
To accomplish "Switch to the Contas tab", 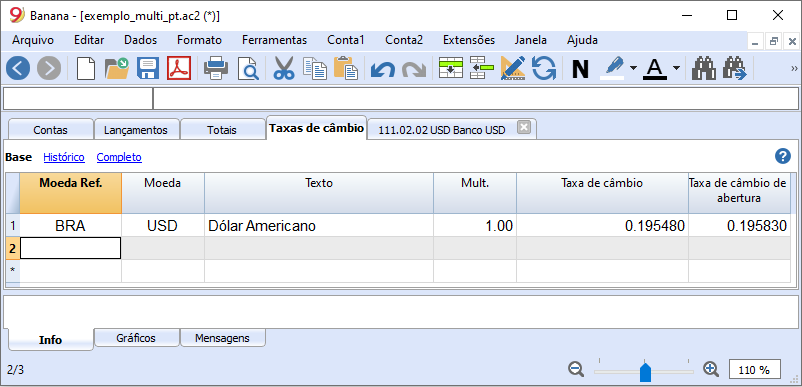I will pos(50,130).
